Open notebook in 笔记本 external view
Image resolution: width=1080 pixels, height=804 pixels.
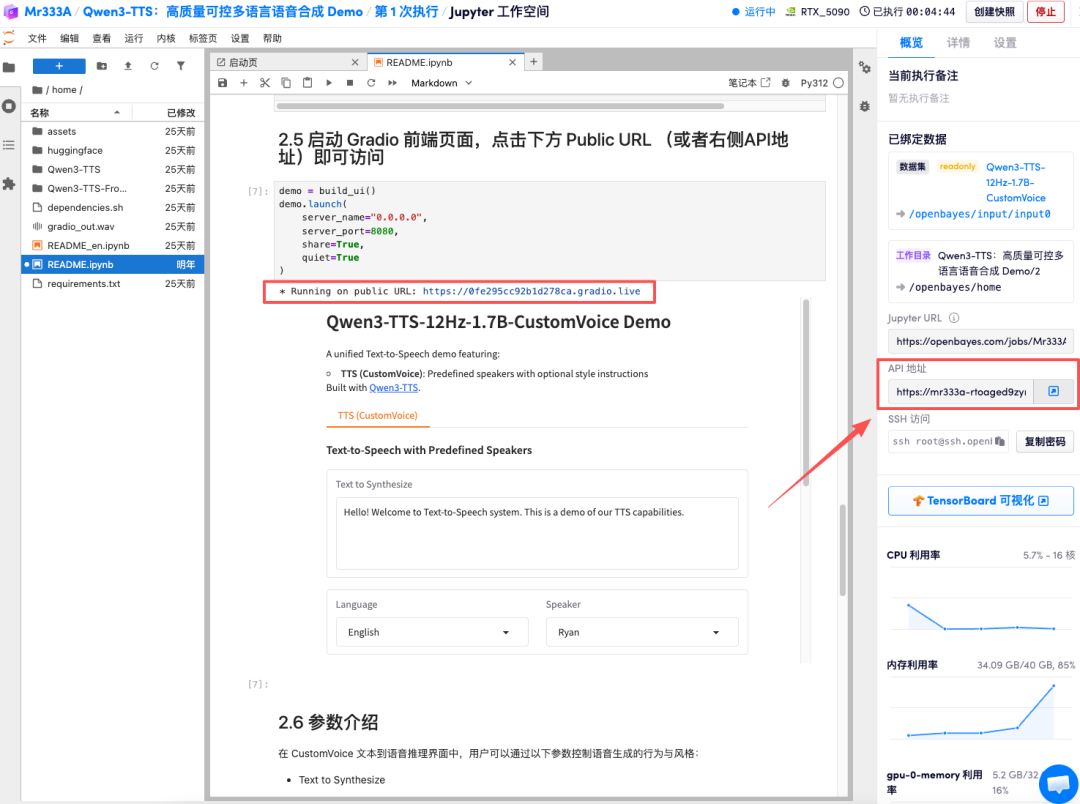click(x=749, y=83)
